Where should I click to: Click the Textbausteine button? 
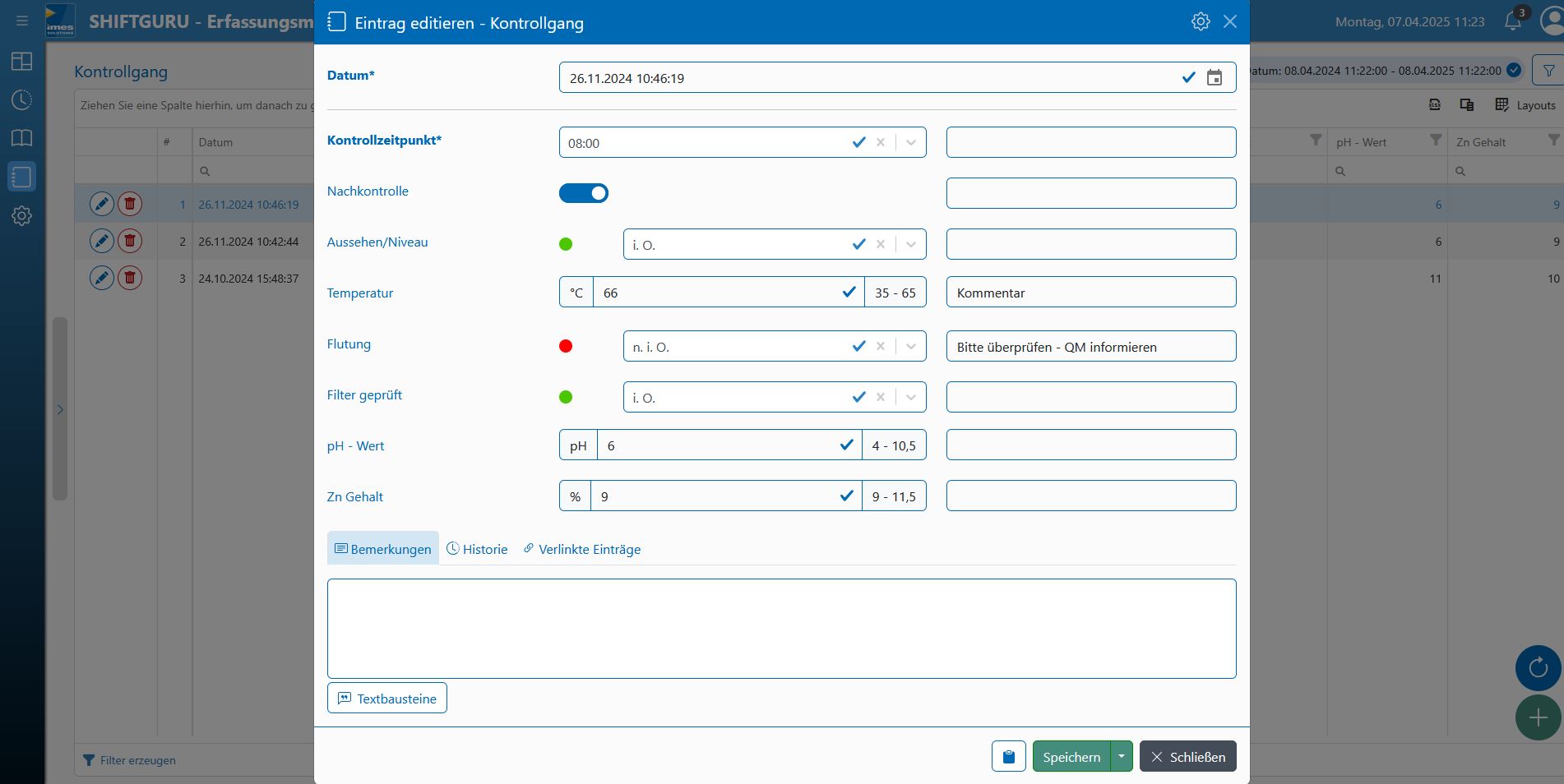click(x=386, y=698)
